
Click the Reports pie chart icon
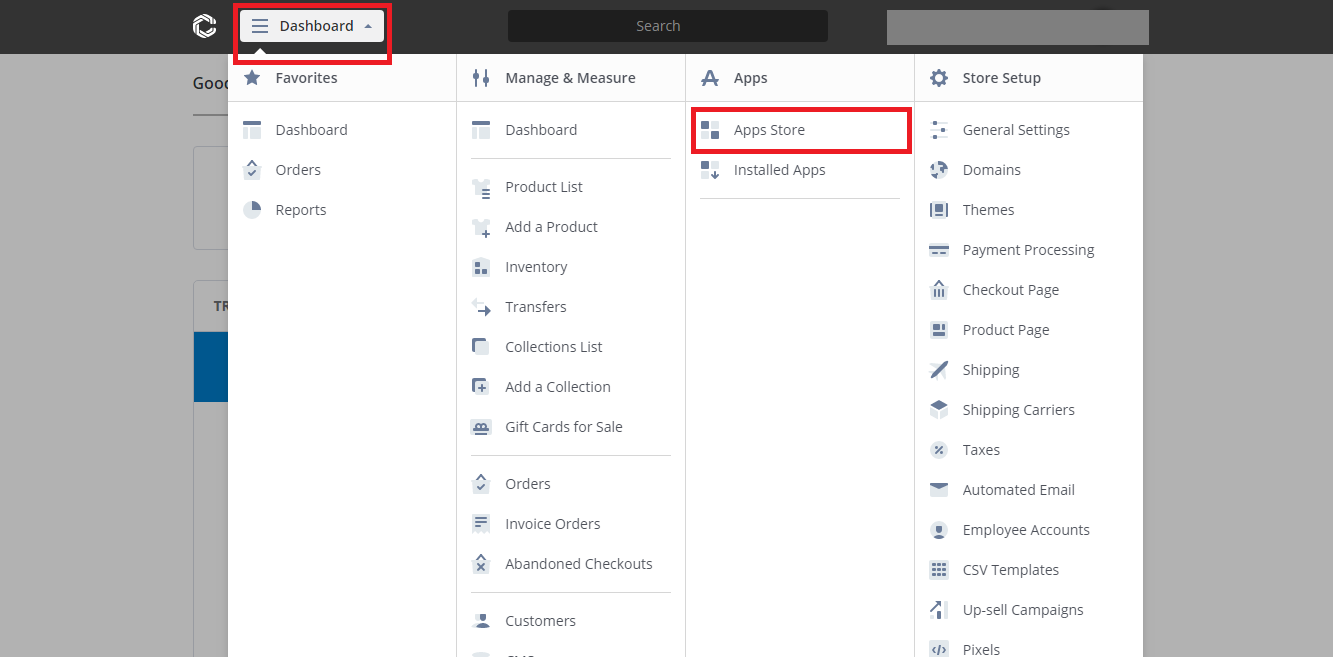coord(252,210)
